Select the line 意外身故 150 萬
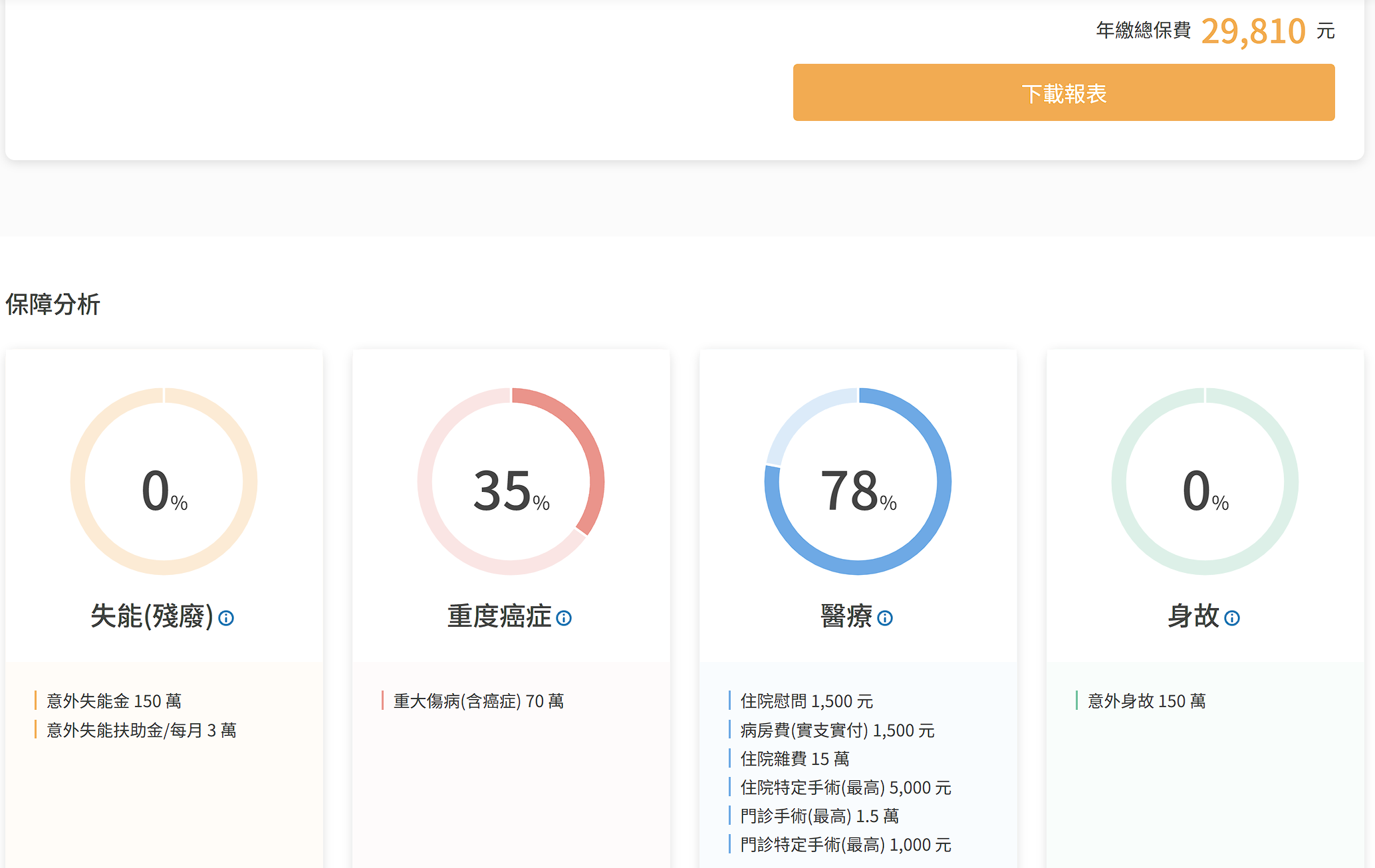 [x=1147, y=701]
